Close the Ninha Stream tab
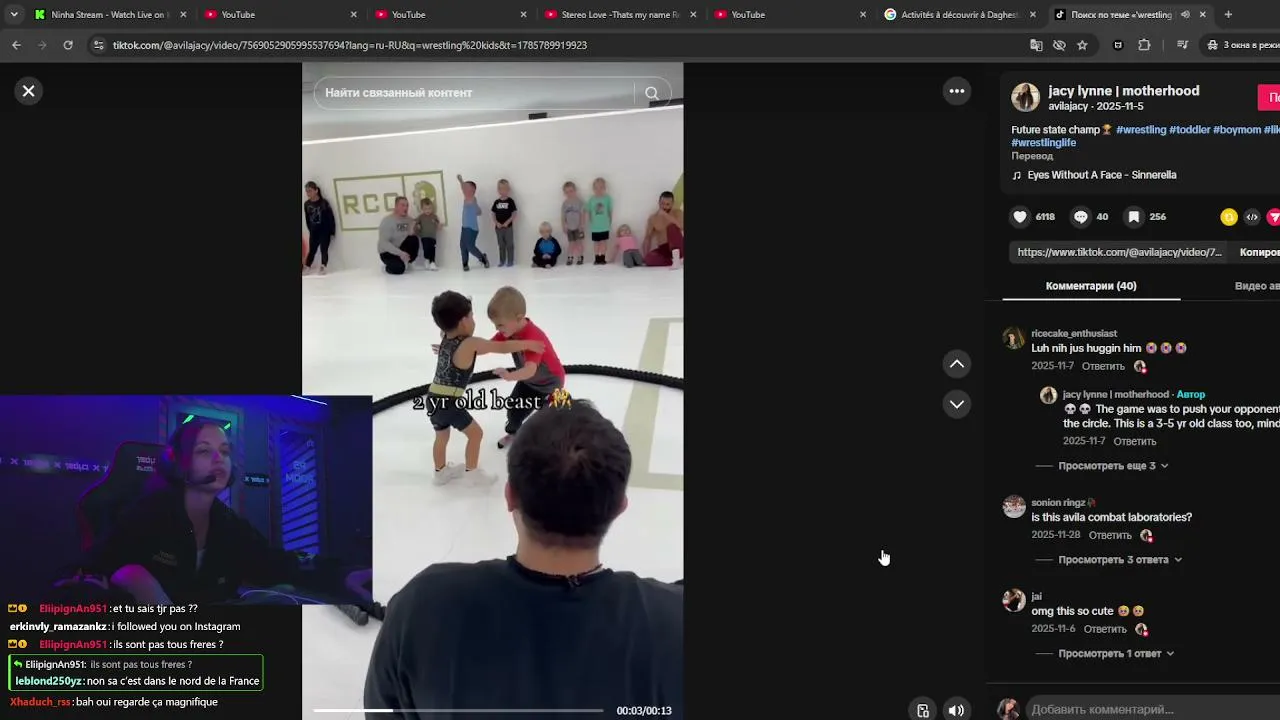Viewport: 1280px width, 720px height. [x=183, y=15]
